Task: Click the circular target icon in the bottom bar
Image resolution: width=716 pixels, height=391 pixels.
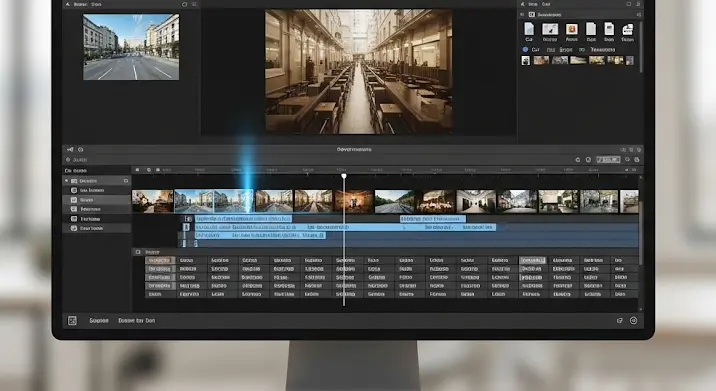Action: tap(633, 321)
